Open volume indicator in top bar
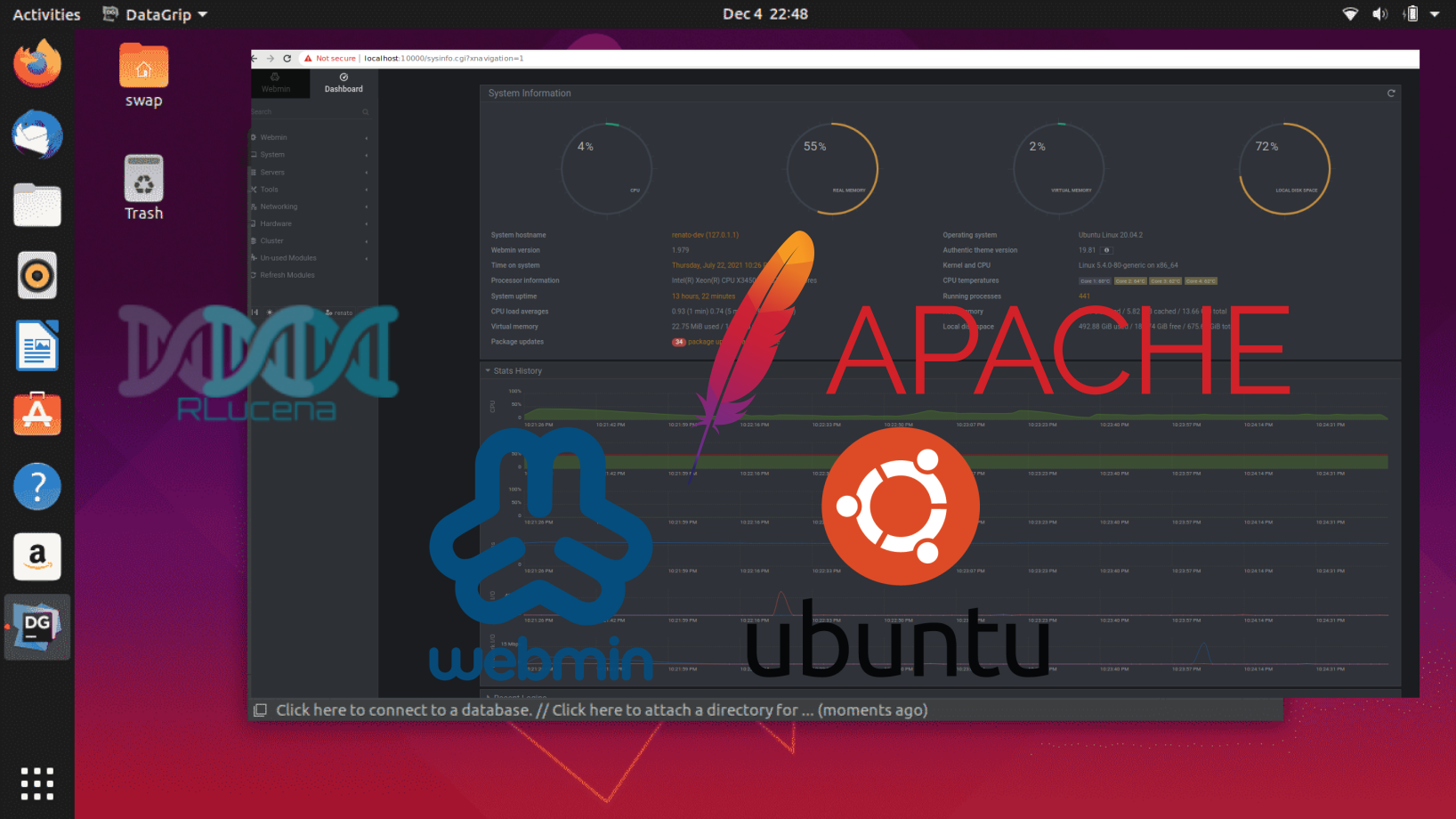The height and width of the screenshot is (819, 1456). [x=1379, y=14]
